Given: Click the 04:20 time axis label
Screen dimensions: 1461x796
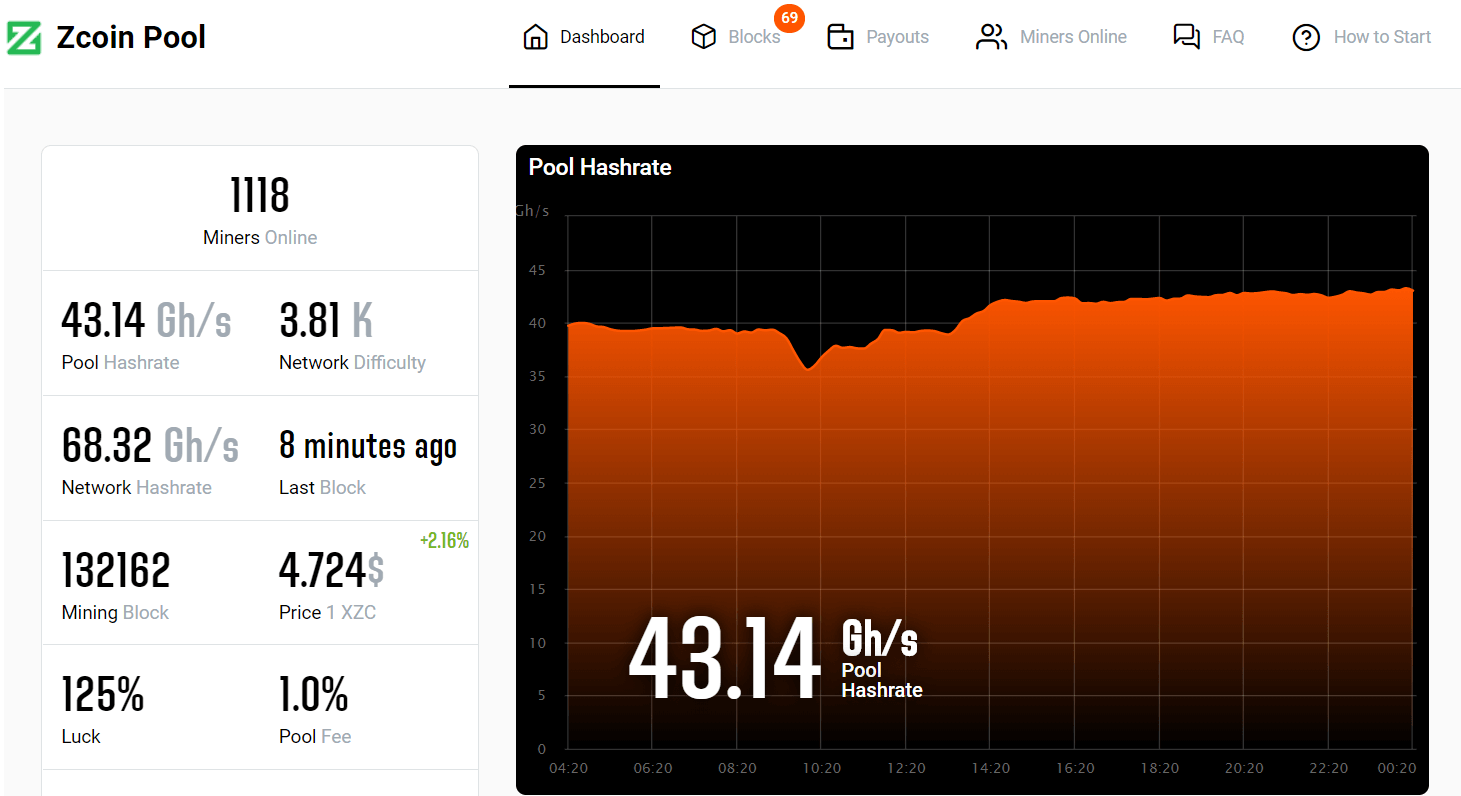Looking at the screenshot, I should (568, 769).
